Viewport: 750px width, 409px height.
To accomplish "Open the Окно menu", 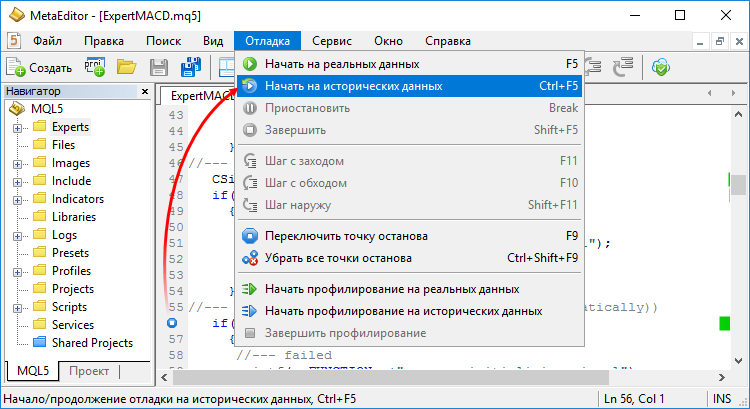I will coord(388,41).
